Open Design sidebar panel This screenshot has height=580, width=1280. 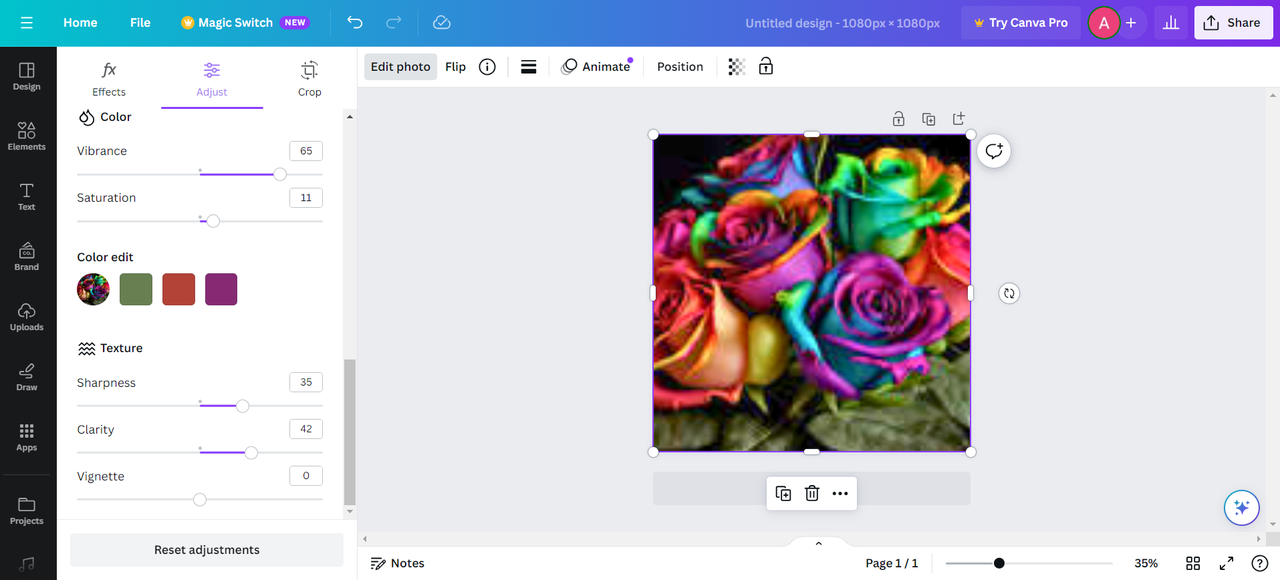27,76
